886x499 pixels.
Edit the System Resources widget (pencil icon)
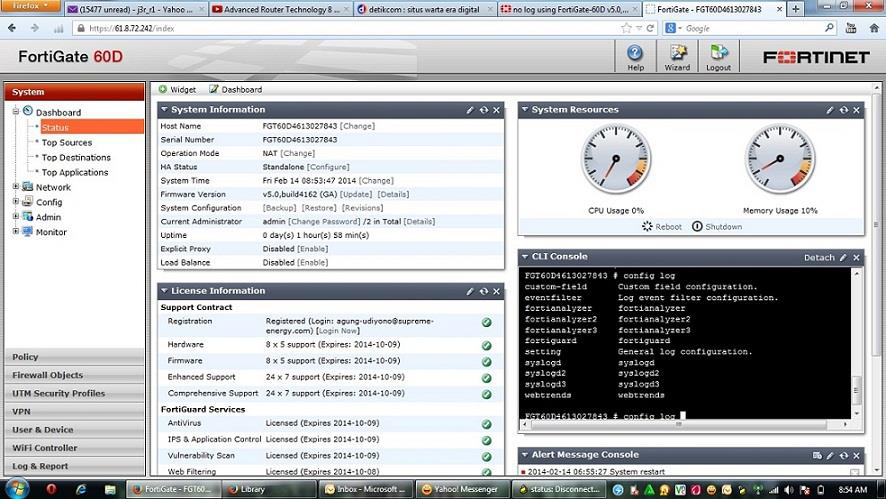point(829,110)
